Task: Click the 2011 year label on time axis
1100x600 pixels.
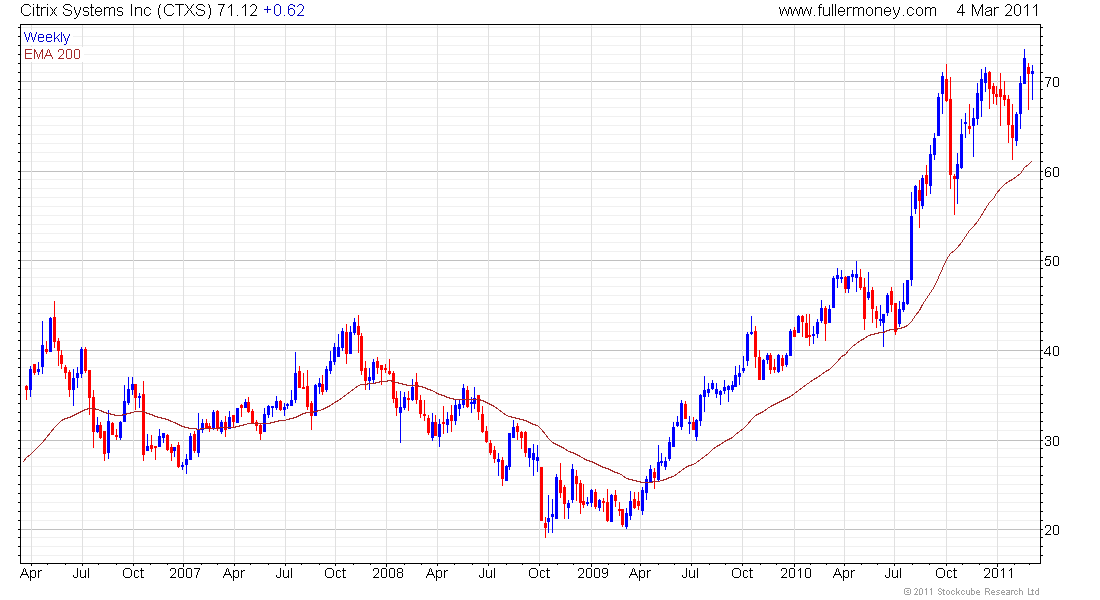Action: click(998, 573)
